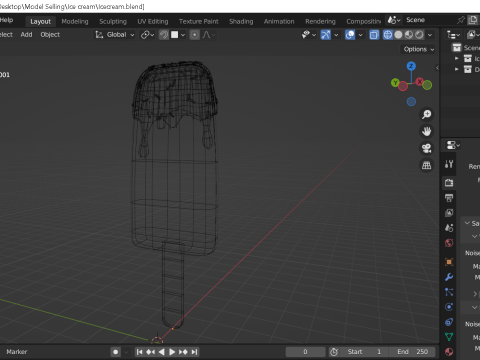480x360 pixels.
Task: Switch to wireframe shading mode
Action: [x=388, y=35]
